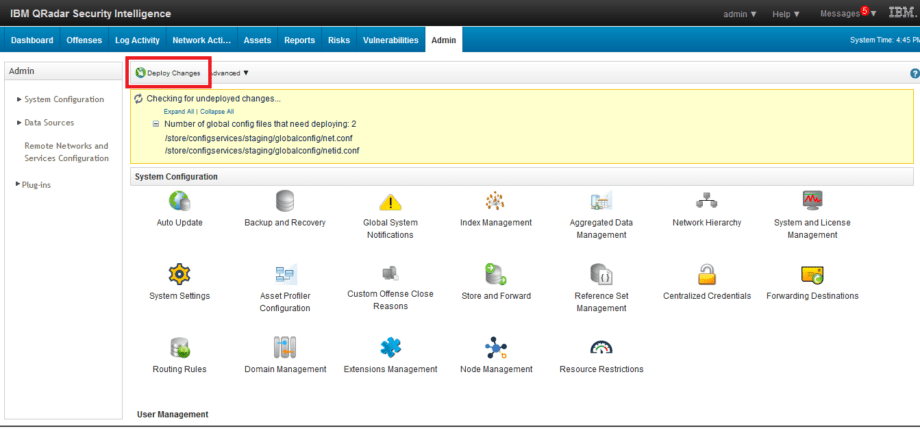Image resolution: width=920 pixels, height=429 pixels.
Task: Click the help question mark icon
Action: pos(914,74)
